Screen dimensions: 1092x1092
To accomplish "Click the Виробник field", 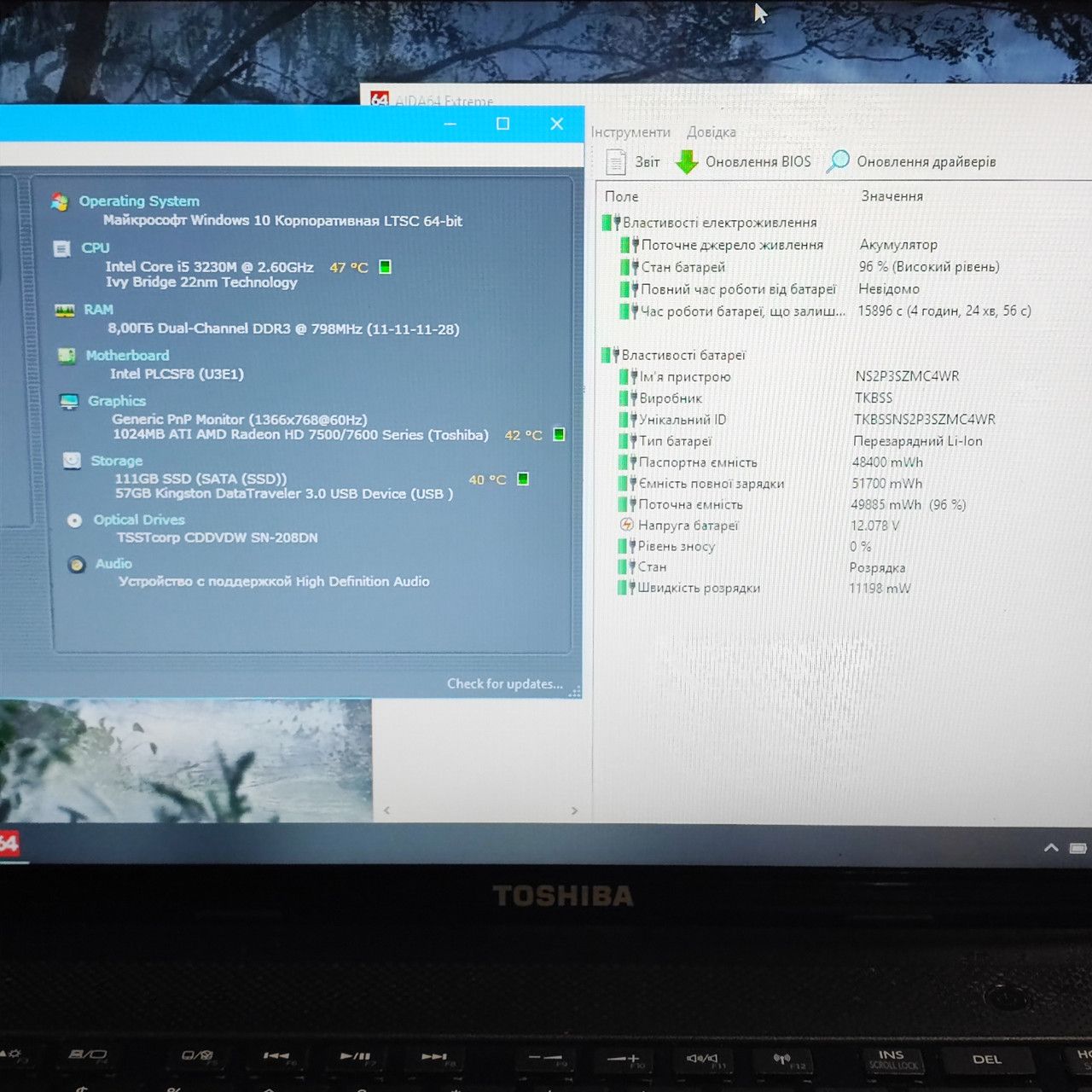I will tap(671, 398).
